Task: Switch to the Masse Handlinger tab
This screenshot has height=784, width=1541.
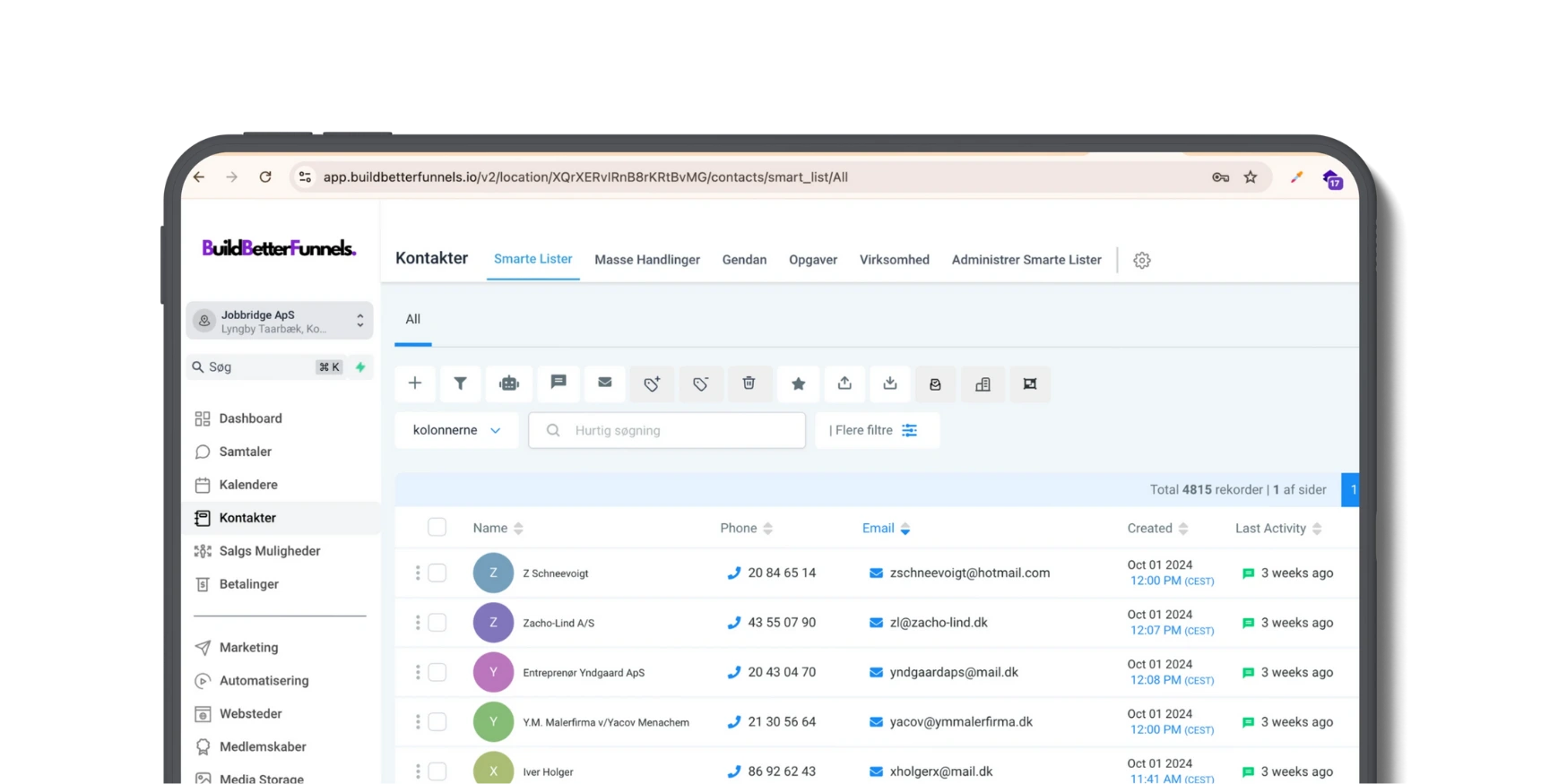Action: [x=646, y=260]
